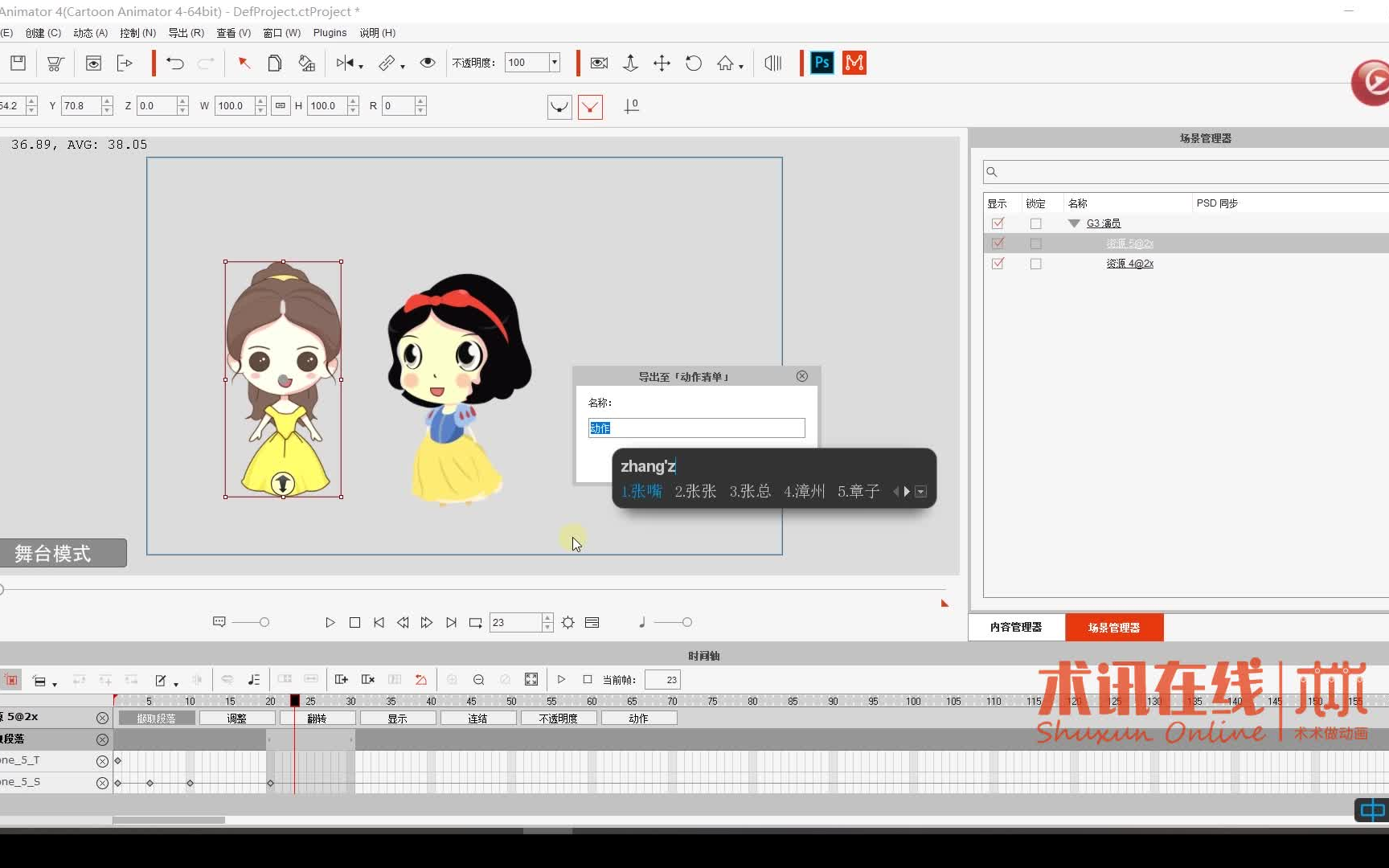Select 资源 4@2x in scene manager
Viewport: 1389px width, 868px height.
(1129, 264)
